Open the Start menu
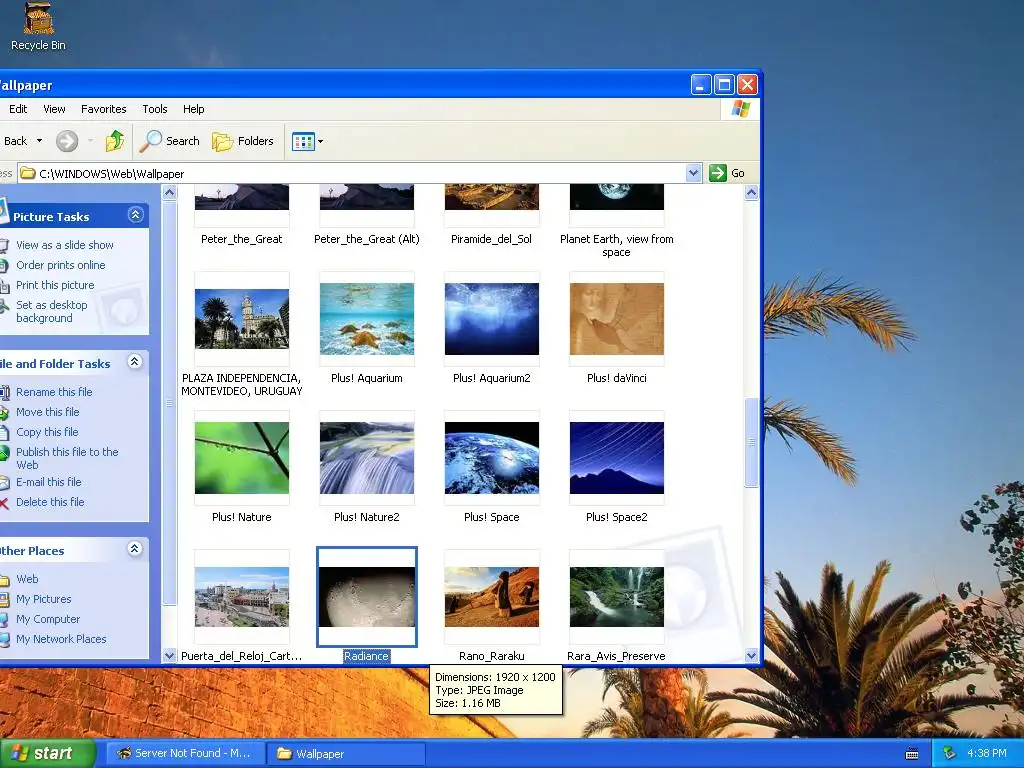This screenshot has width=1024, height=768. coord(47,754)
